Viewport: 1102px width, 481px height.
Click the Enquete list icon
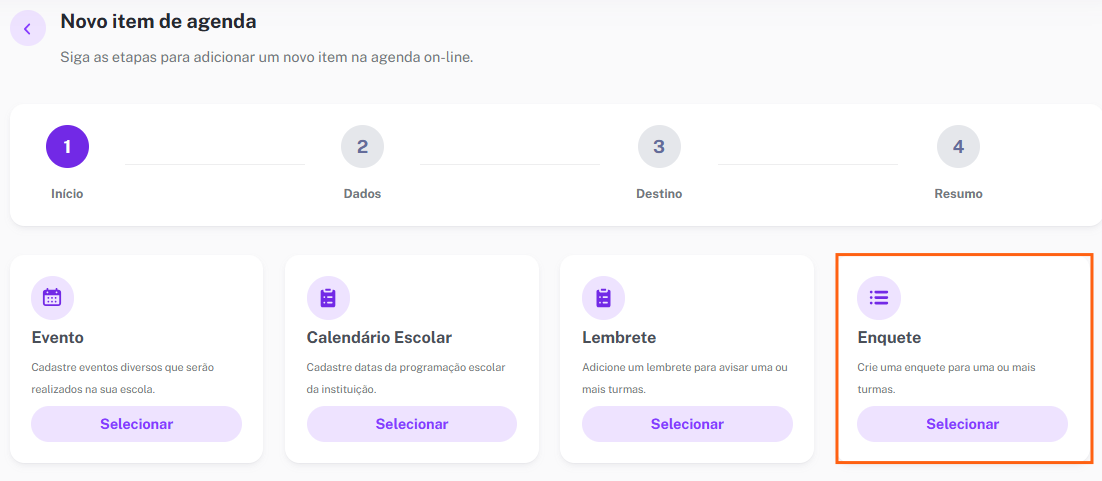879,297
